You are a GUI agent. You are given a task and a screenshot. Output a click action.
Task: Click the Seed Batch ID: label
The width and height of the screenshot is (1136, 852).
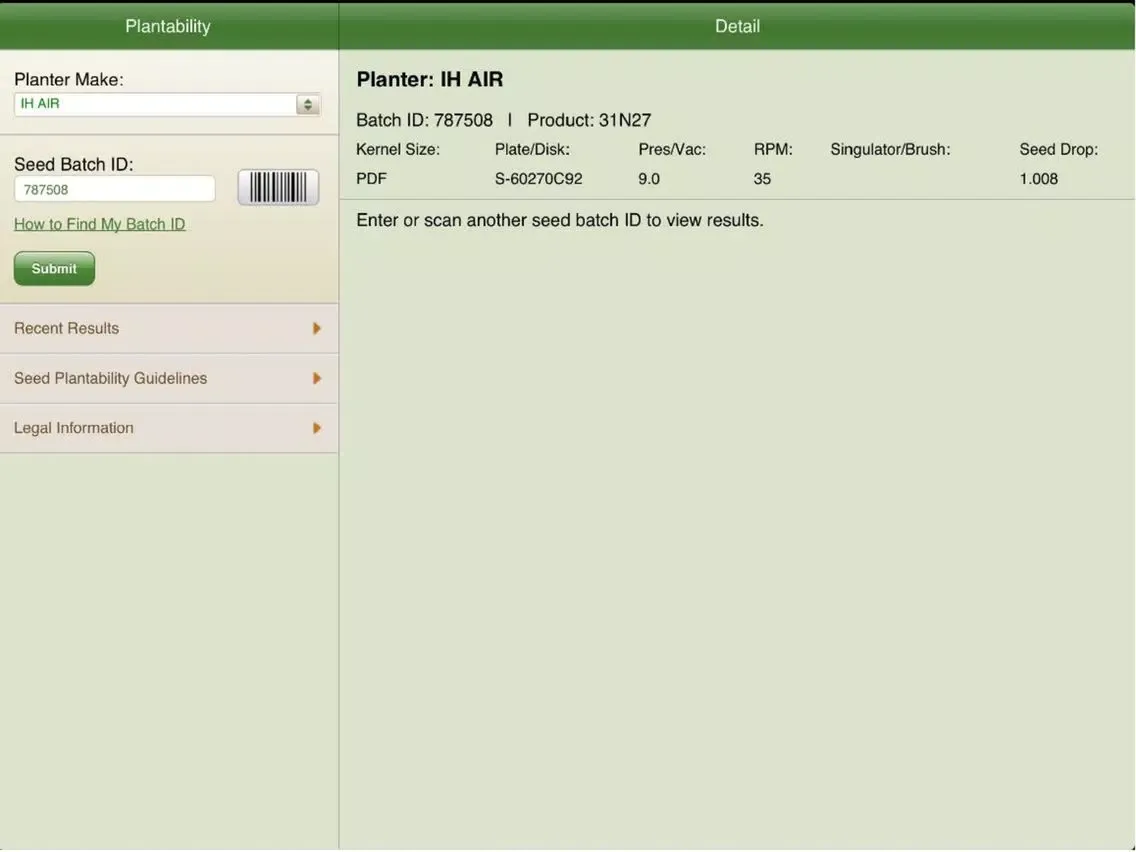pyautogui.click(x=74, y=164)
